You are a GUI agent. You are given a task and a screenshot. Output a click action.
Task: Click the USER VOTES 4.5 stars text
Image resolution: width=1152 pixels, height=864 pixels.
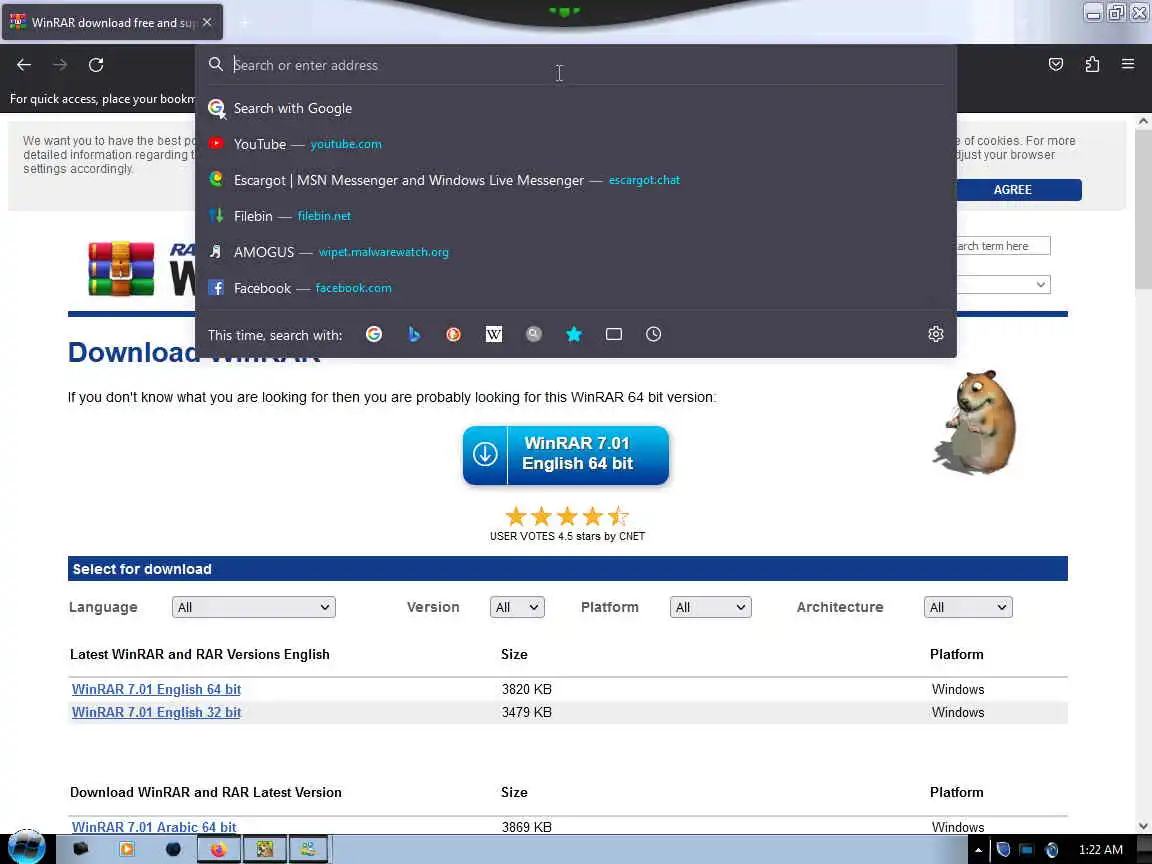(x=567, y=536)
